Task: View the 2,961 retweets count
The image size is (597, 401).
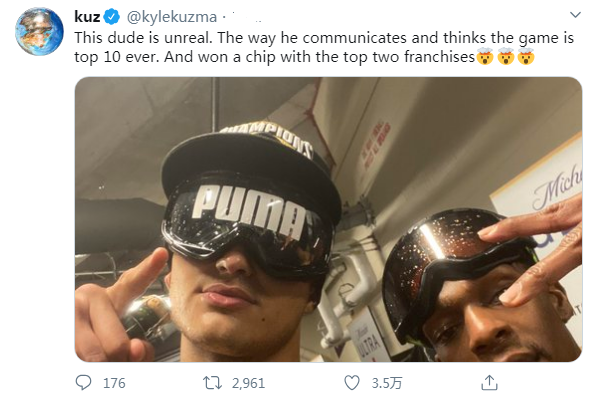Action: pos(248,383)
